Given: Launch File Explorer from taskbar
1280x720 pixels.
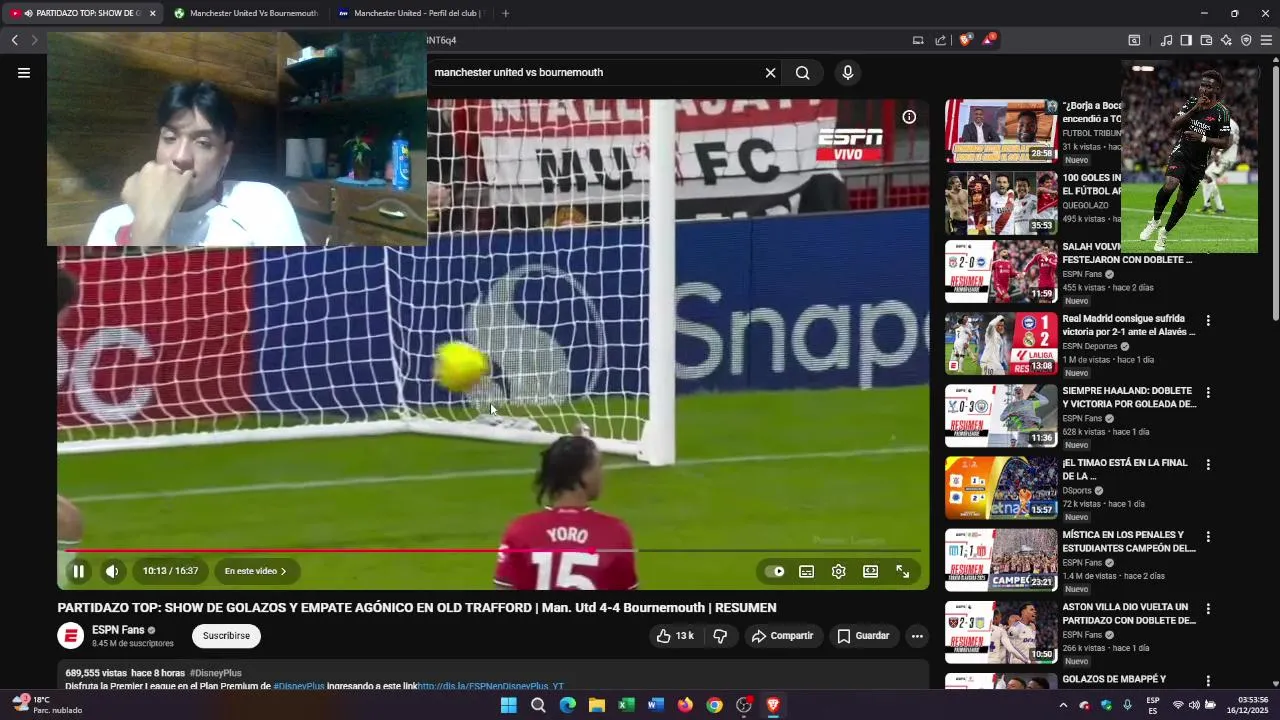Looking at the screenshot, I should (x=597, y=705).
